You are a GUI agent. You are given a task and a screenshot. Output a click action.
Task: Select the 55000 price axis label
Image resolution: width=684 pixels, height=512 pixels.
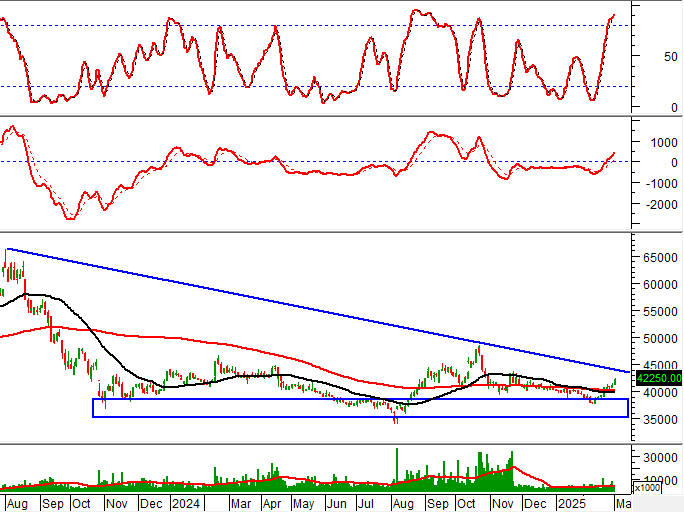point(660,311)
